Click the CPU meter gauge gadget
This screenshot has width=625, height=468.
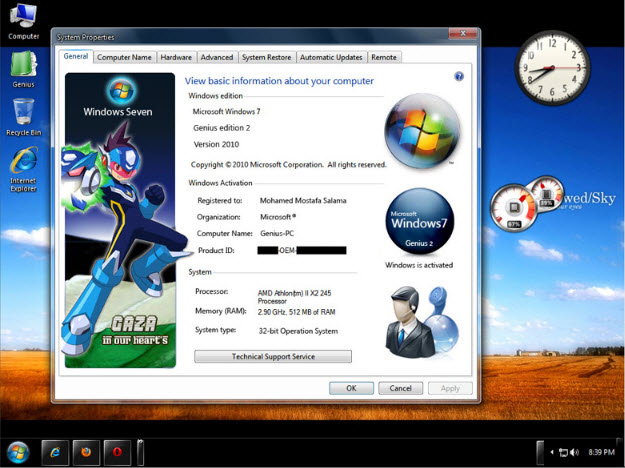click(x=514, y=208)
